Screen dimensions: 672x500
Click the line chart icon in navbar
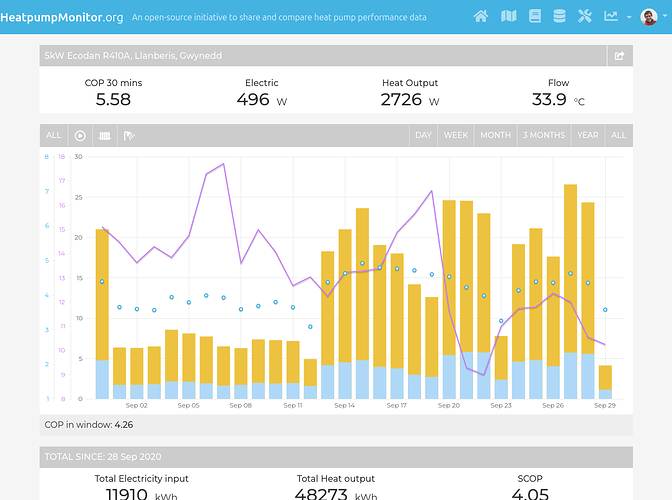(x=611, y=17)
